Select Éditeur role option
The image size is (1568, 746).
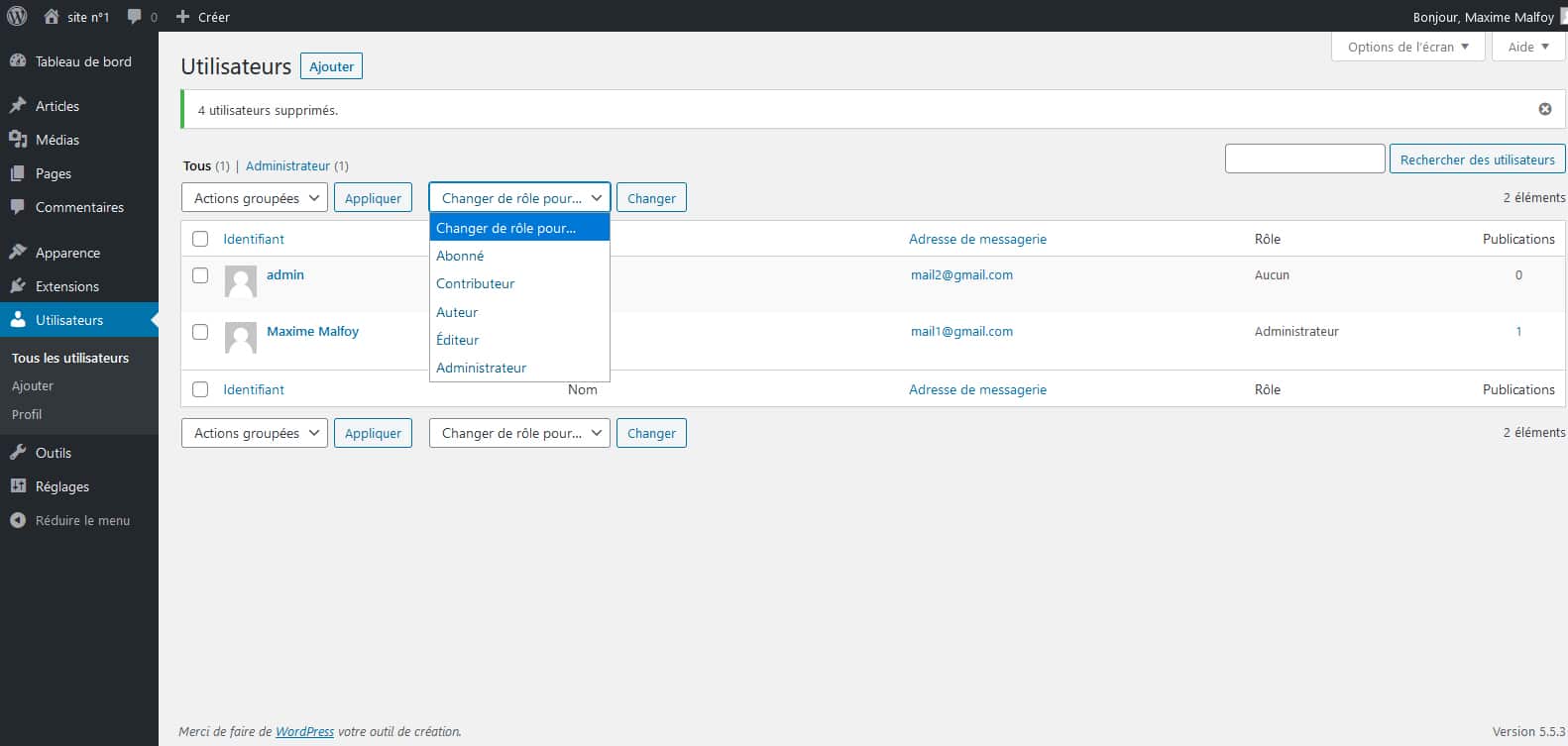point(519,340)
